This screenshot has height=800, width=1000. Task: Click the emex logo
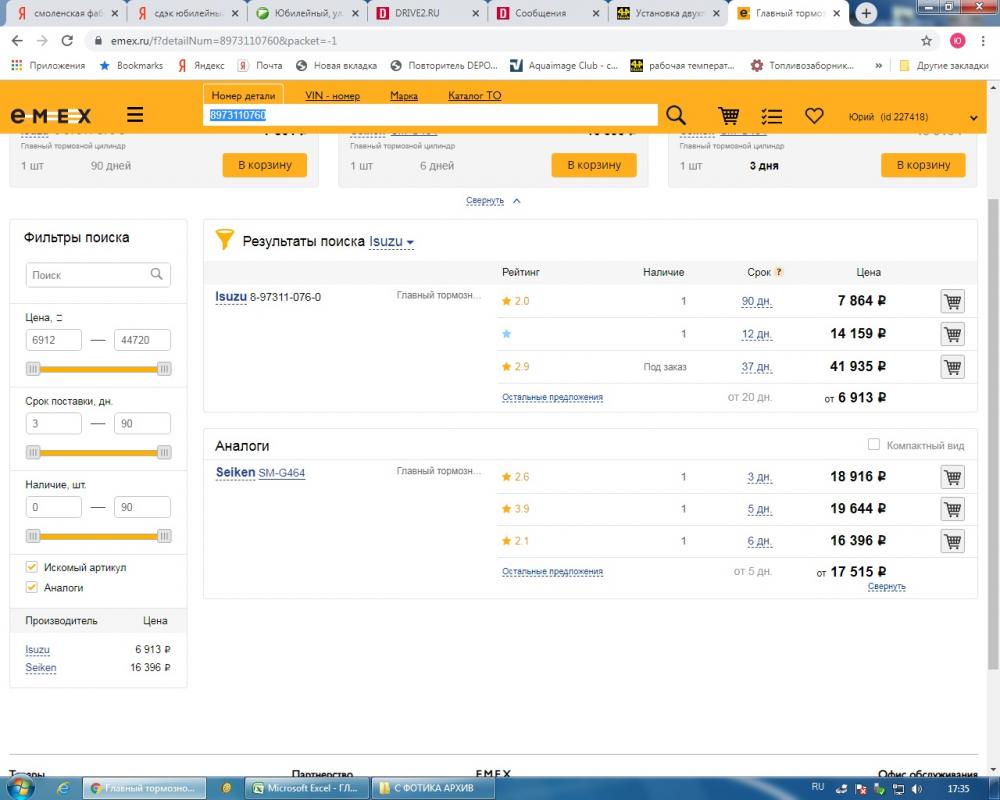(51, 115)
